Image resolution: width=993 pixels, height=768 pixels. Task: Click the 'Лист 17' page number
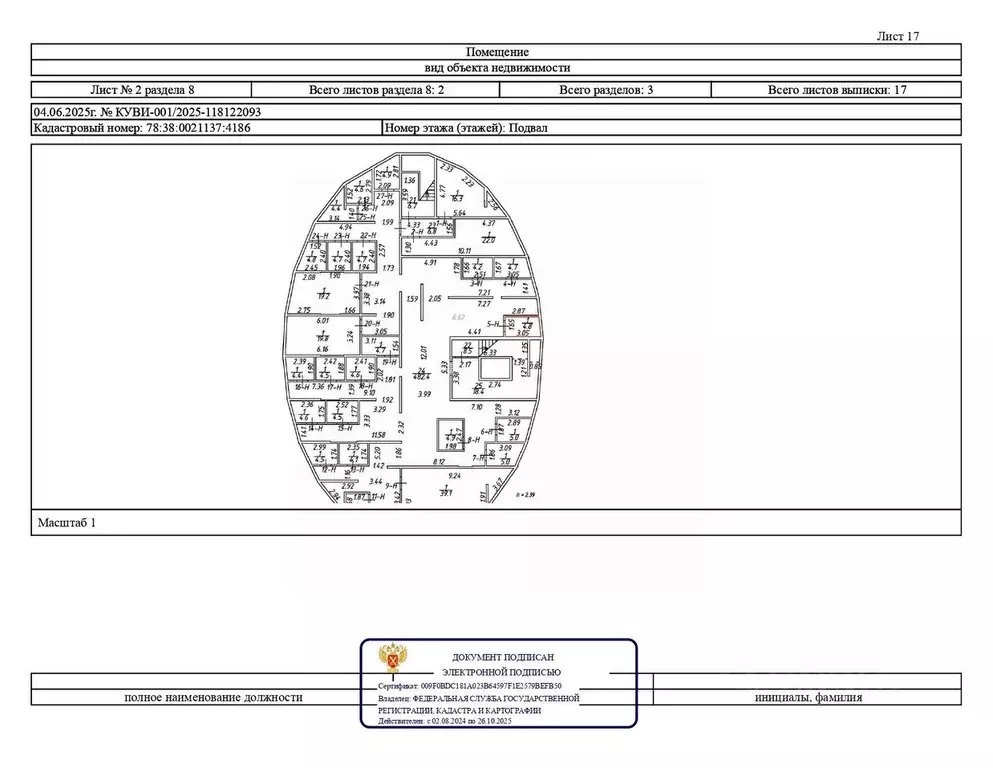pyautogui.click(x=897, y=36)
